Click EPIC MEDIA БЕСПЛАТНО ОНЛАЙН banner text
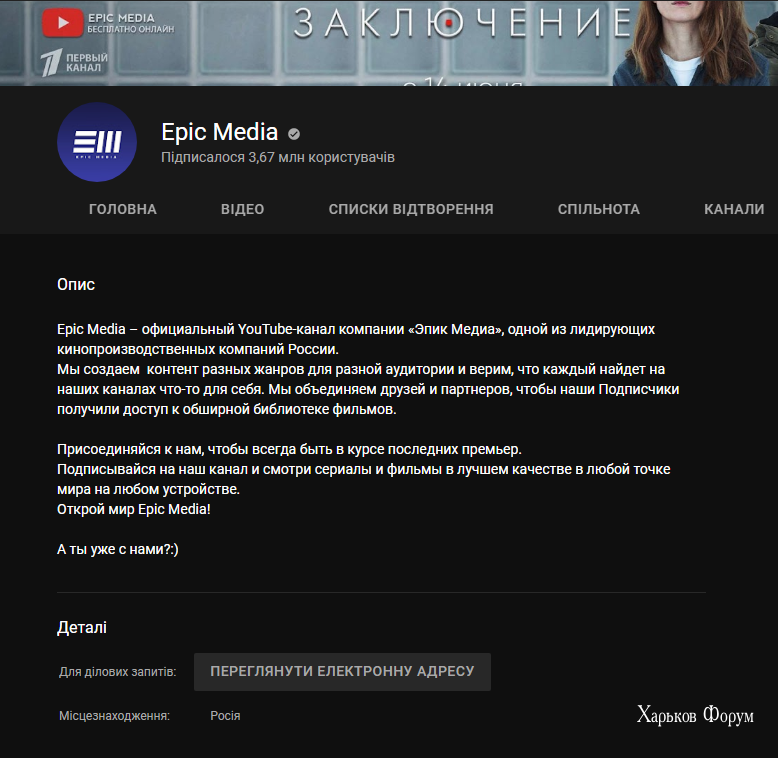This screenshot has height=758, width=778. [130, 23]
